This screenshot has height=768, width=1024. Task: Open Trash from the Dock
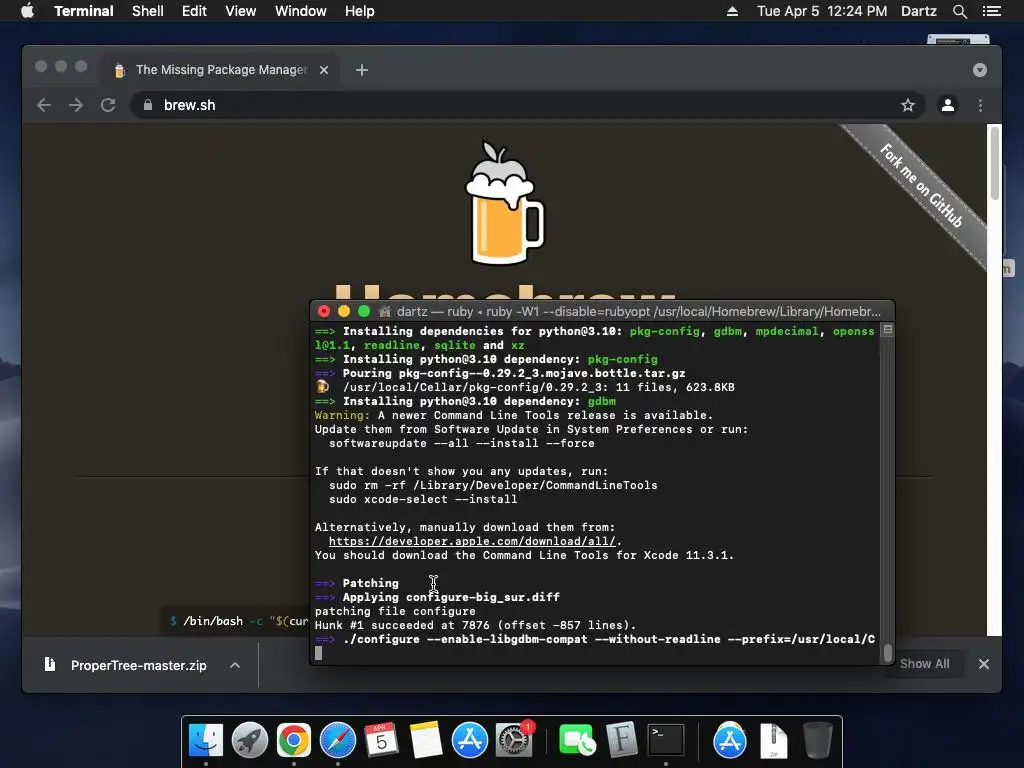[818, 741]
